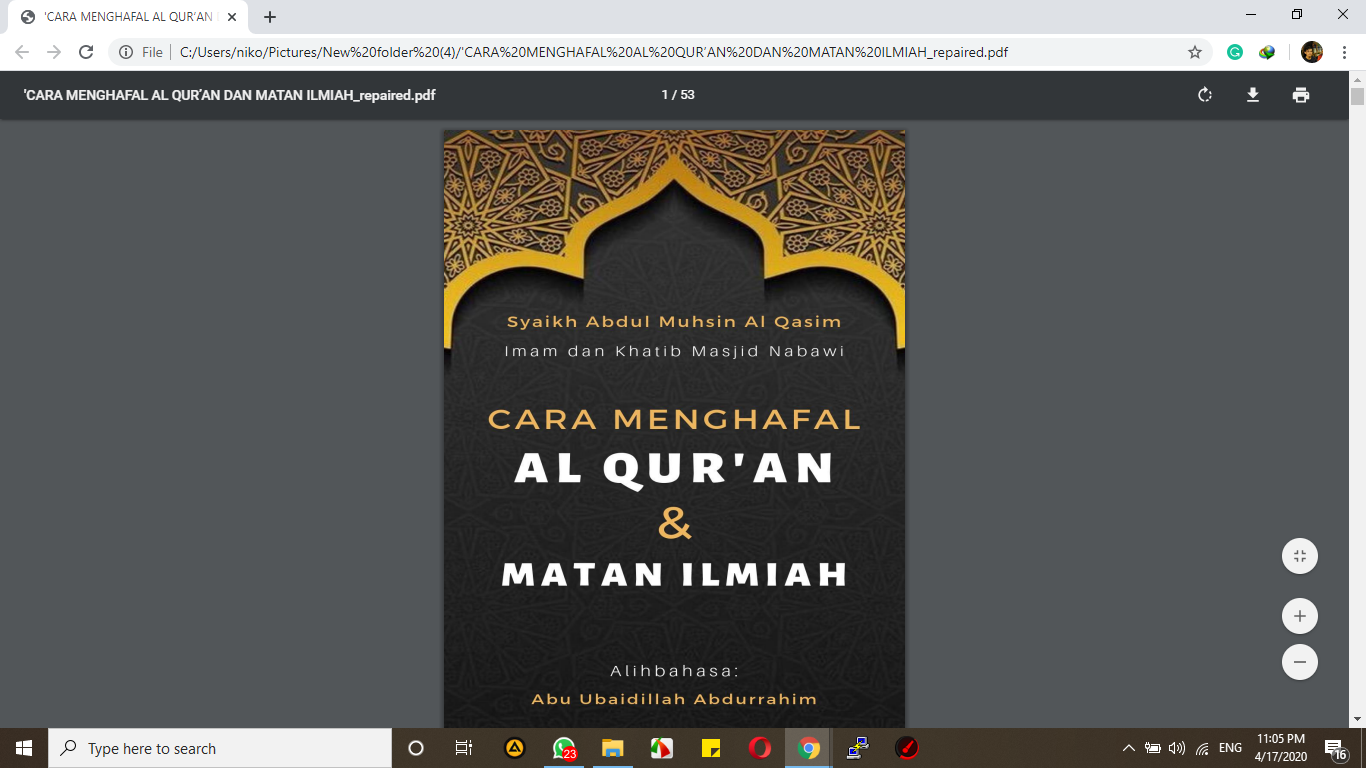Open Task View in taskbar
This screenshot has width=1366, height=768.
tap(464, 748)
